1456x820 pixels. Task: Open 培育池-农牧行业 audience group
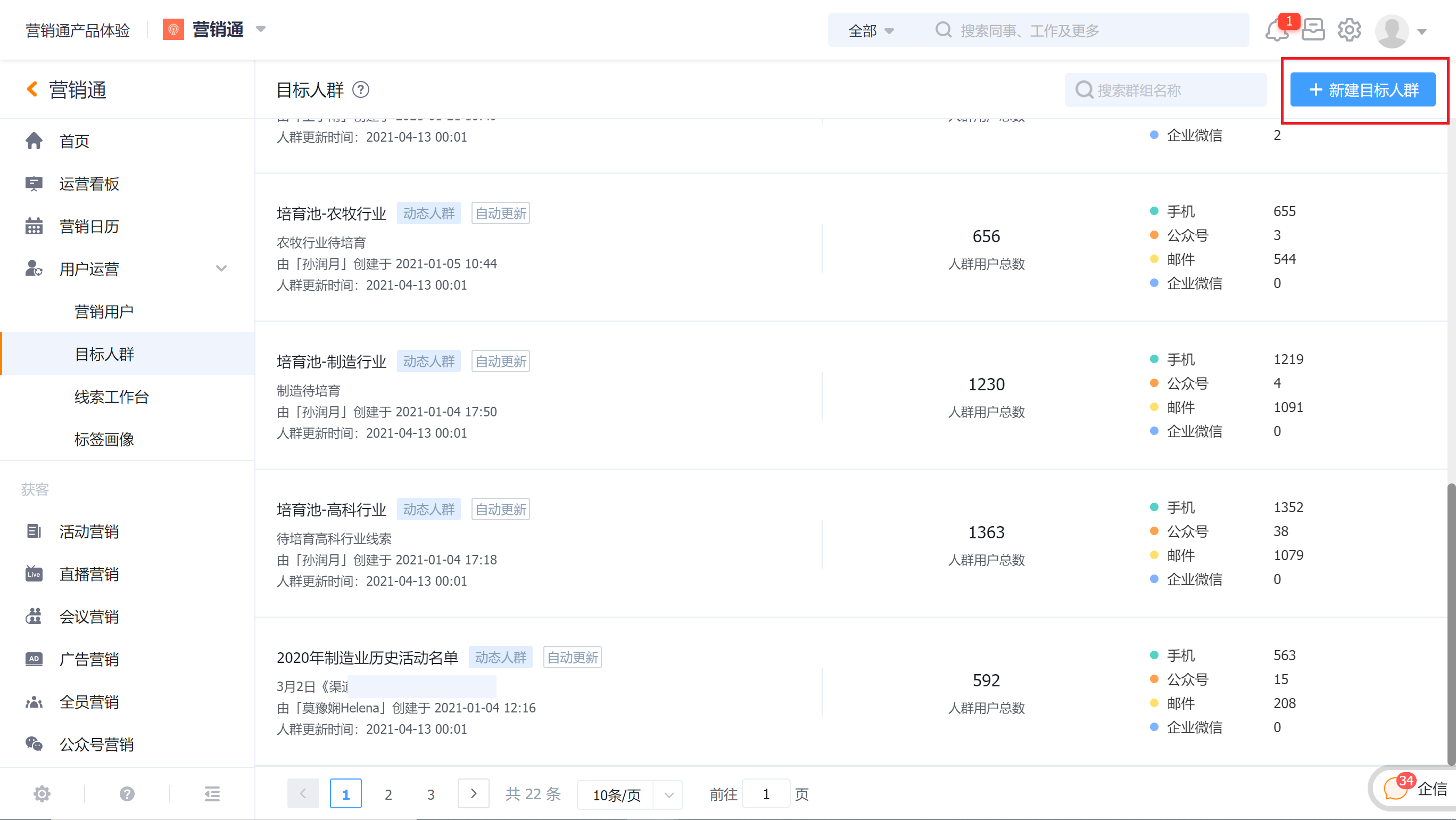coord(331,213)
